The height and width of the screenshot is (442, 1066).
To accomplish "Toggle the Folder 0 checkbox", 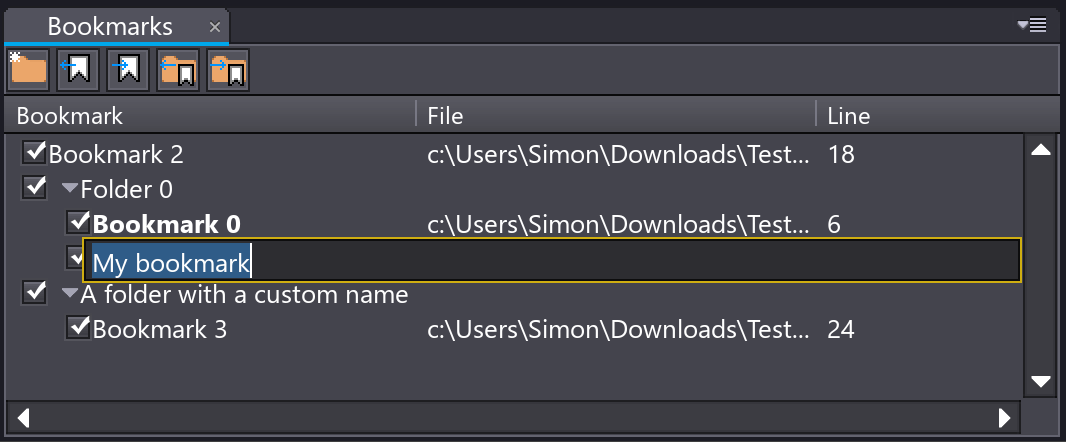I will (34, 186).
